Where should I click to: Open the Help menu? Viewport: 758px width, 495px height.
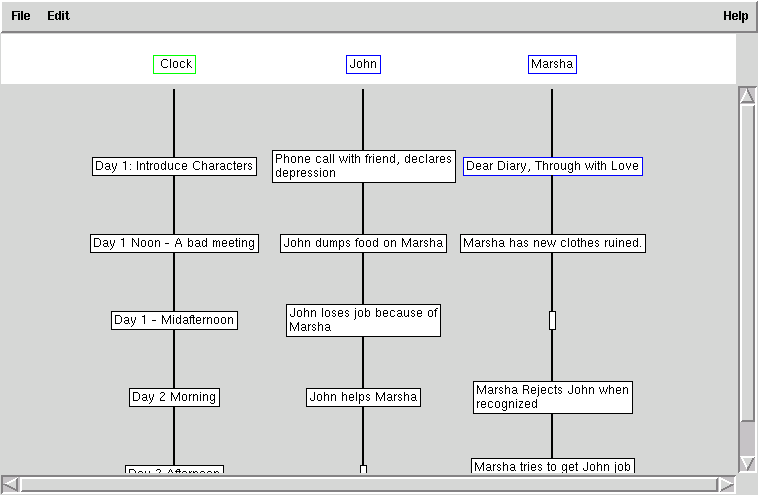[735, 16]
